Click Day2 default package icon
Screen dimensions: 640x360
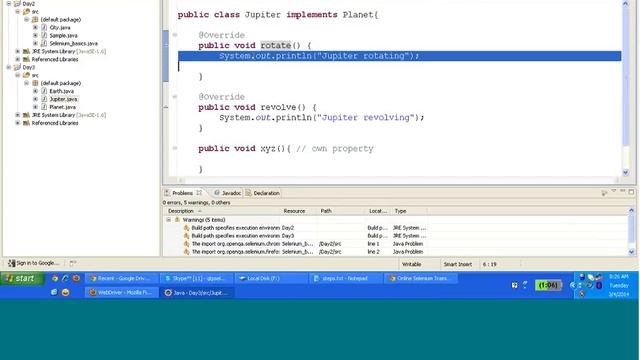(35, 20)
